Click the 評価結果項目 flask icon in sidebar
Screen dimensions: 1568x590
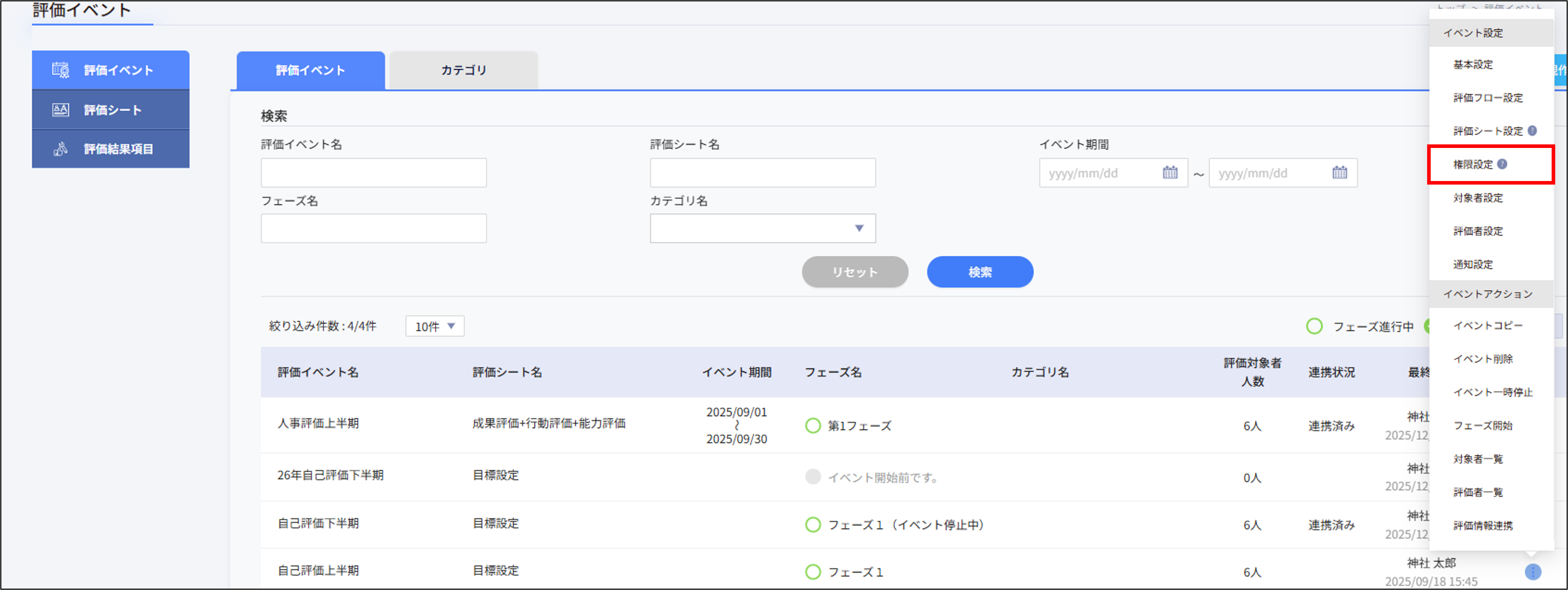[x=60, y=149]
